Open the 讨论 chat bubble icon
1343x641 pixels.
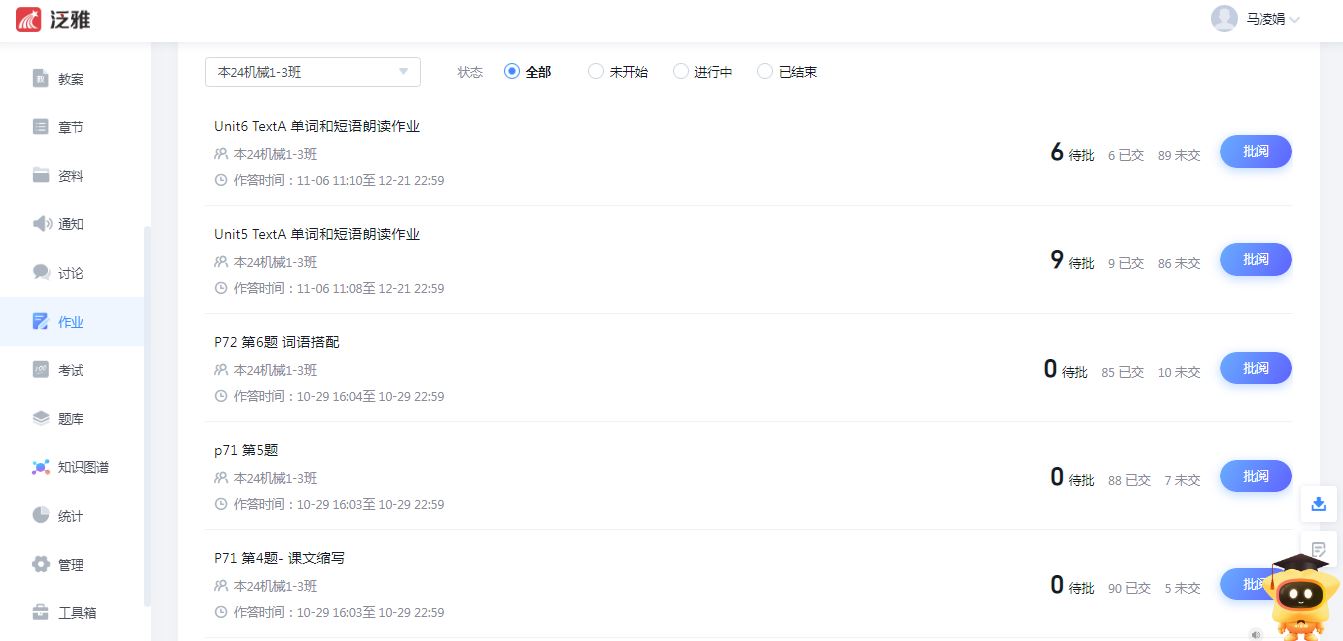[x=41, y=273]
